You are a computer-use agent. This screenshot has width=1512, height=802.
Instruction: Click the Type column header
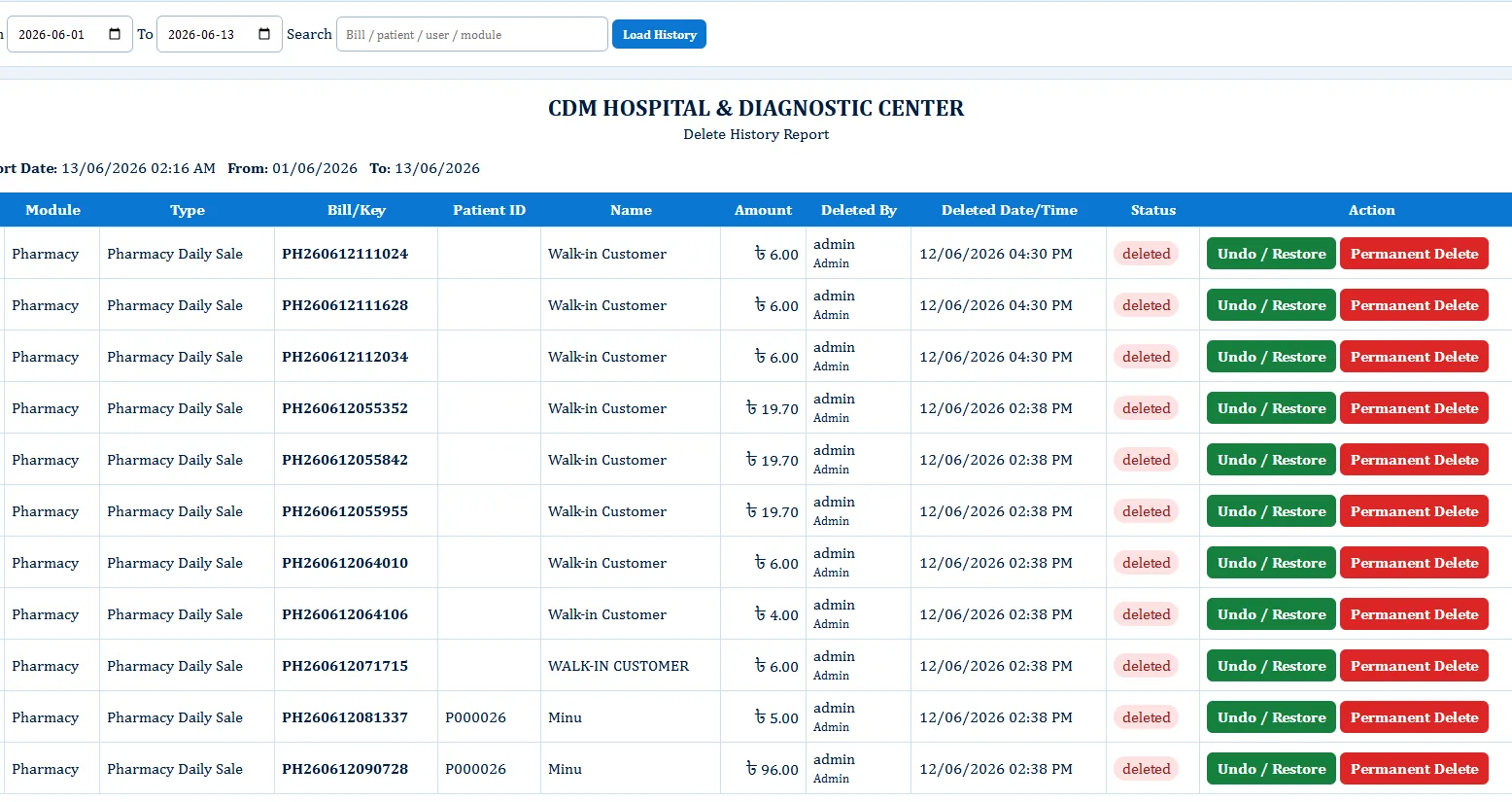pos(188,210)
